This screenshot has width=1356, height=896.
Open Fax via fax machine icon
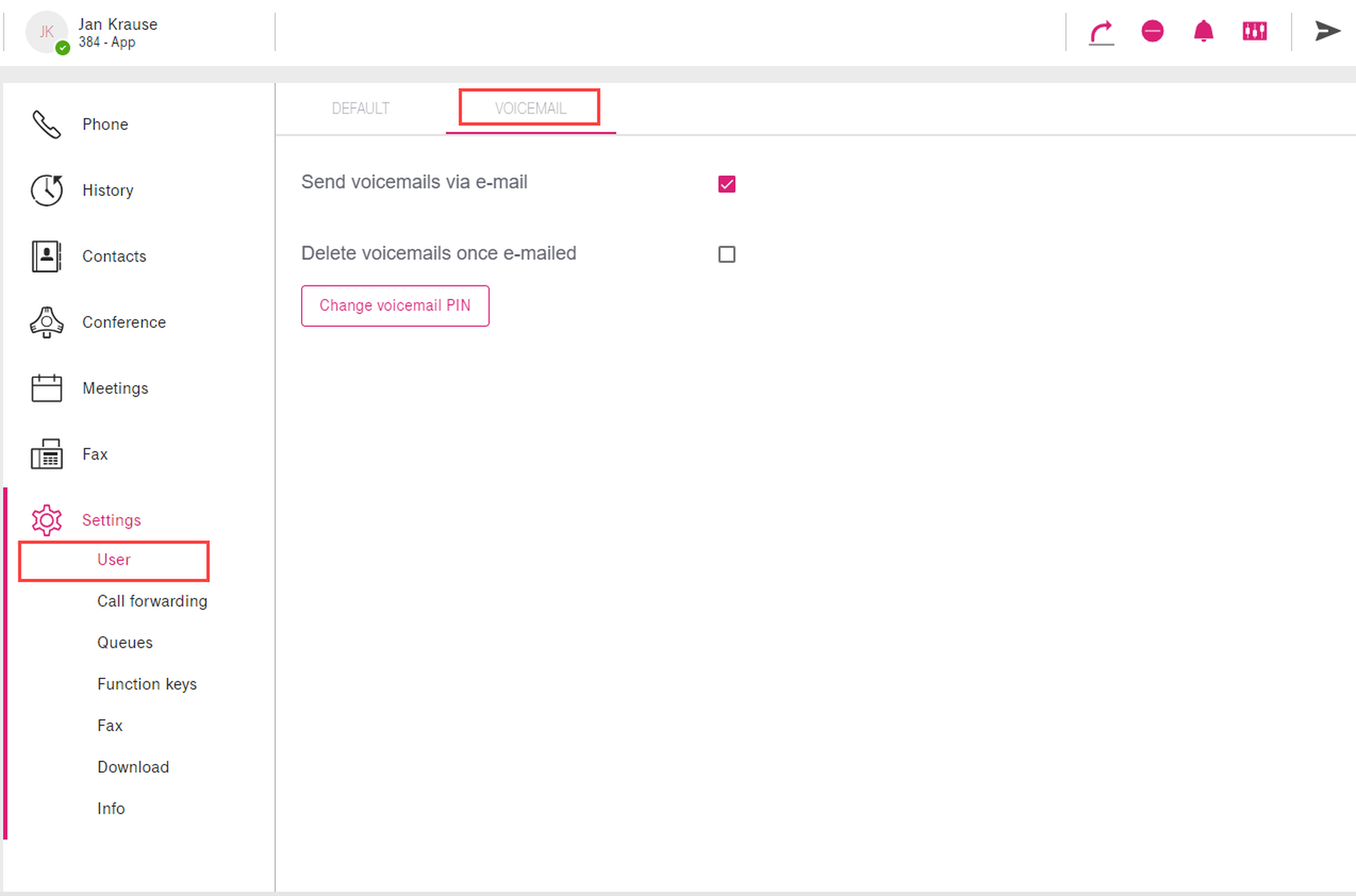[x=46, y=454]
